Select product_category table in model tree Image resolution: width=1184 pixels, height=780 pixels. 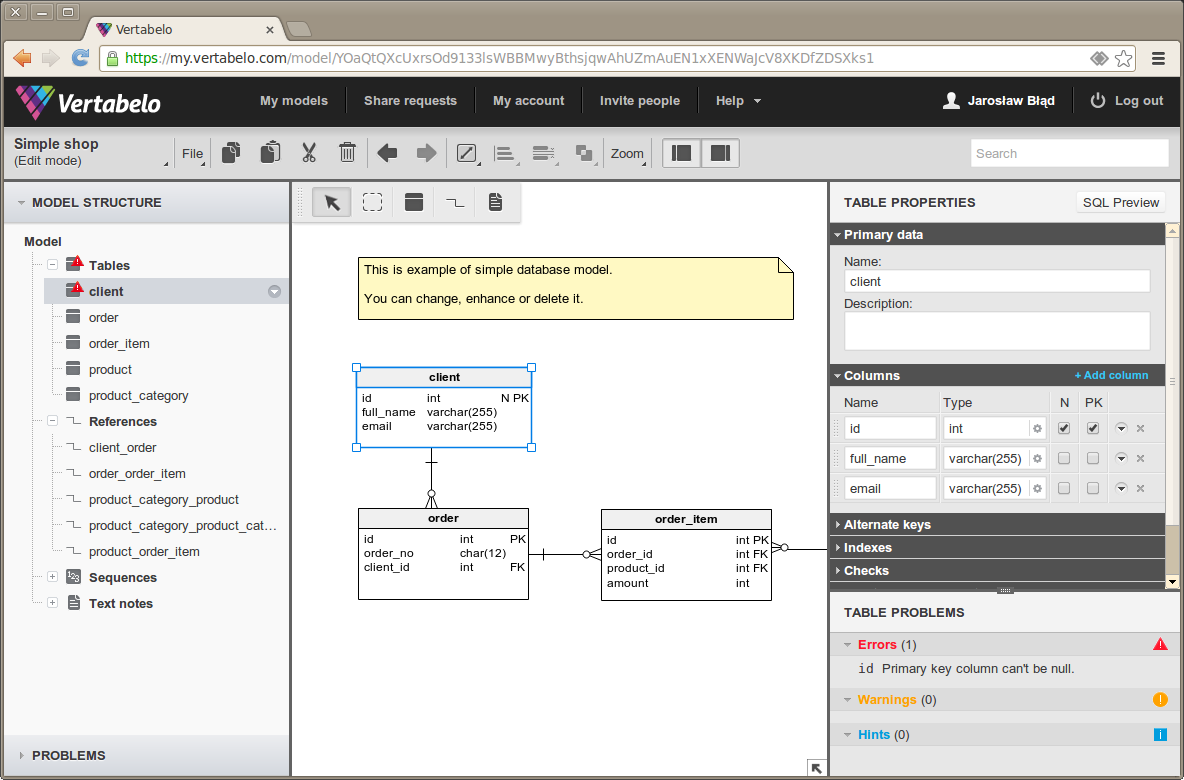coord(138,395)
